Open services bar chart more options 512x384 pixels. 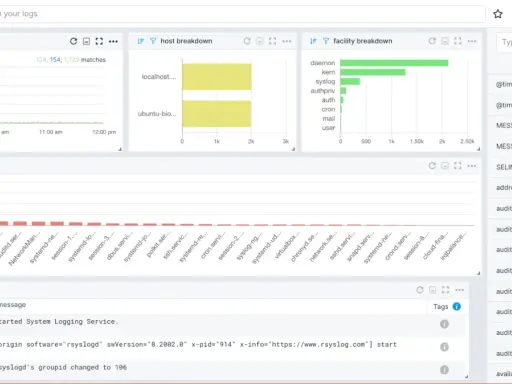(x=472, y=166)
